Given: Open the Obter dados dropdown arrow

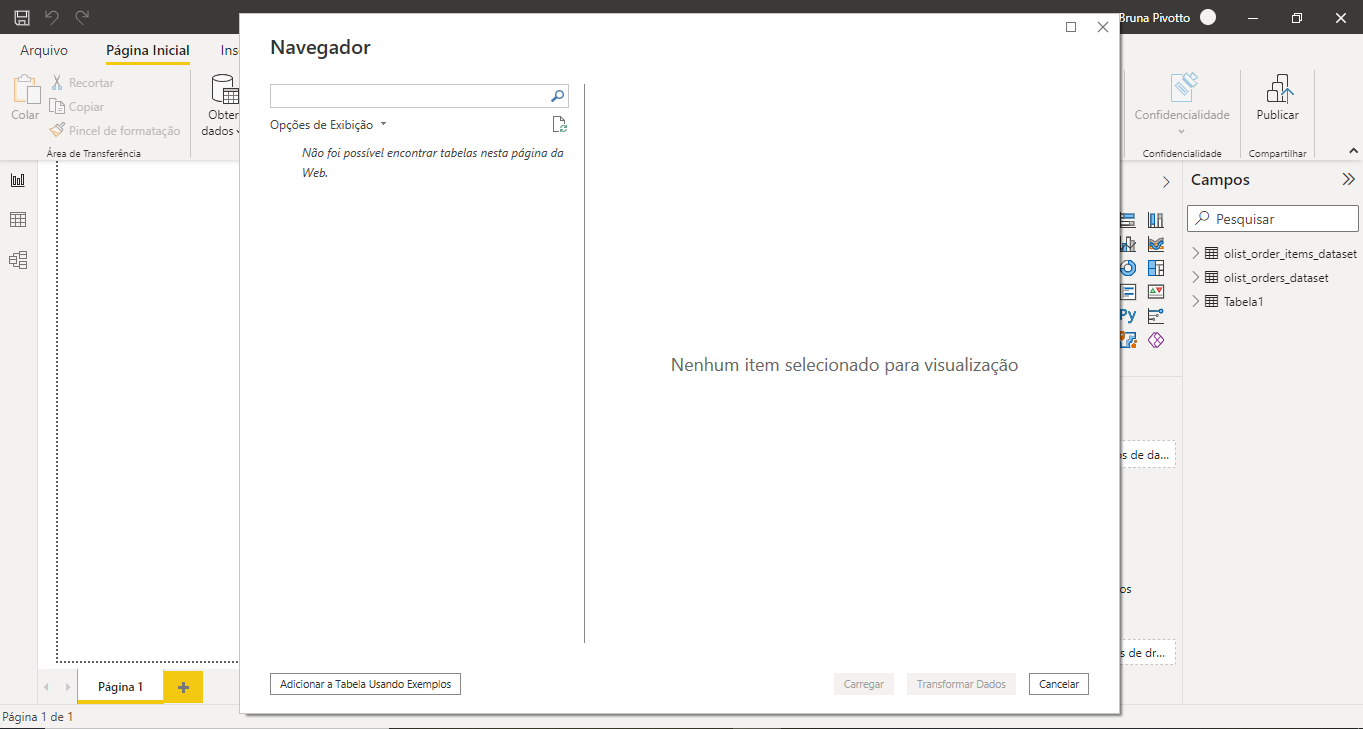Looking at the screenshot, I should point(238,131).
